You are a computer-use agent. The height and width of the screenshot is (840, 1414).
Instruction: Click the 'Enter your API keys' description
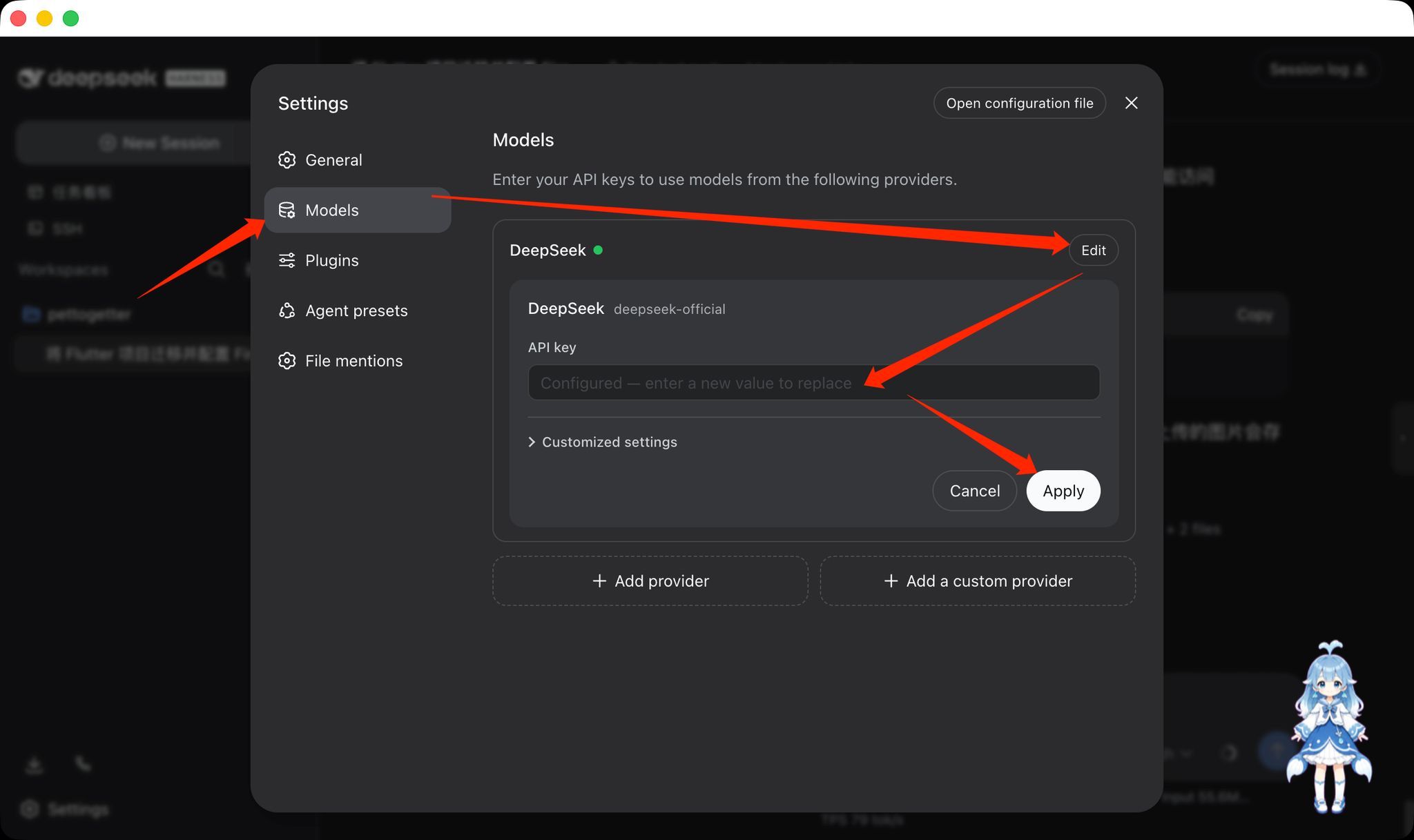(x=724, y=179)
